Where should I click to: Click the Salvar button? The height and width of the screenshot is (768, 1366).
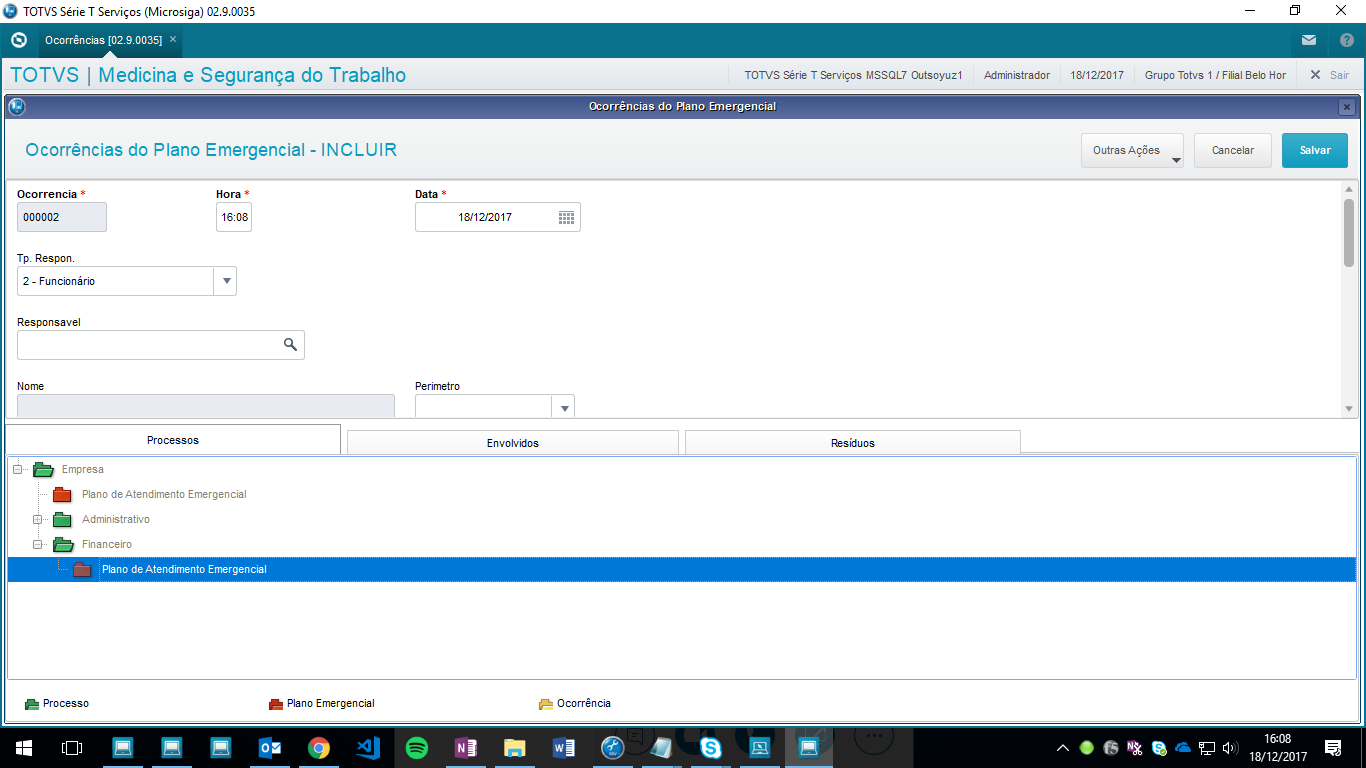point(1315,150)
